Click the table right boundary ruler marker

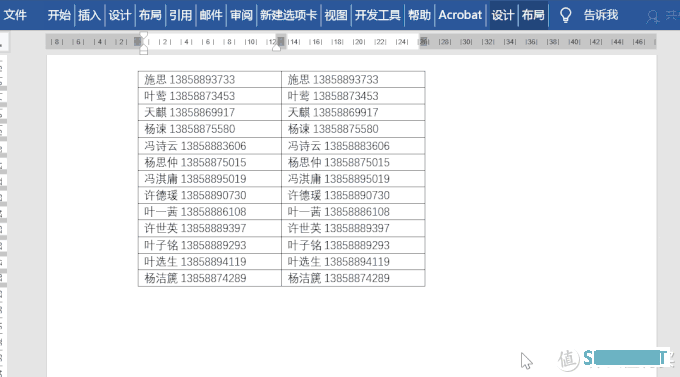coord(424,41)
